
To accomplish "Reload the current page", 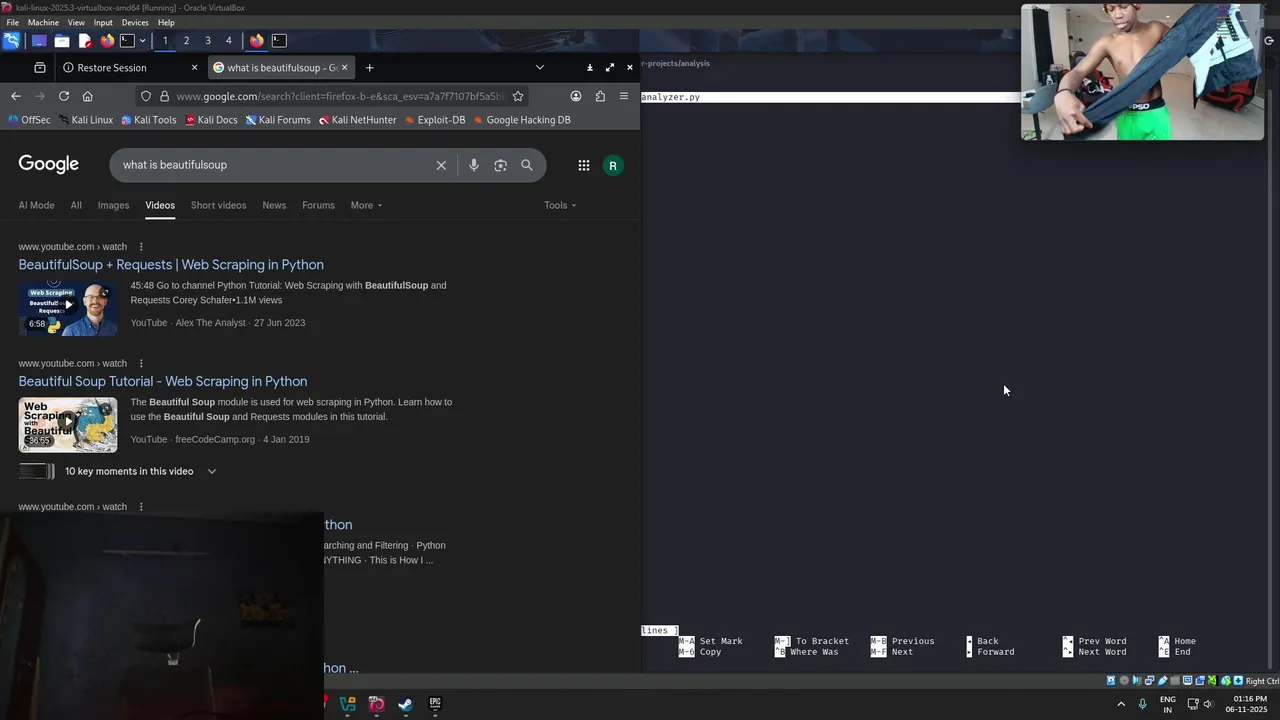I will (64, 96).
